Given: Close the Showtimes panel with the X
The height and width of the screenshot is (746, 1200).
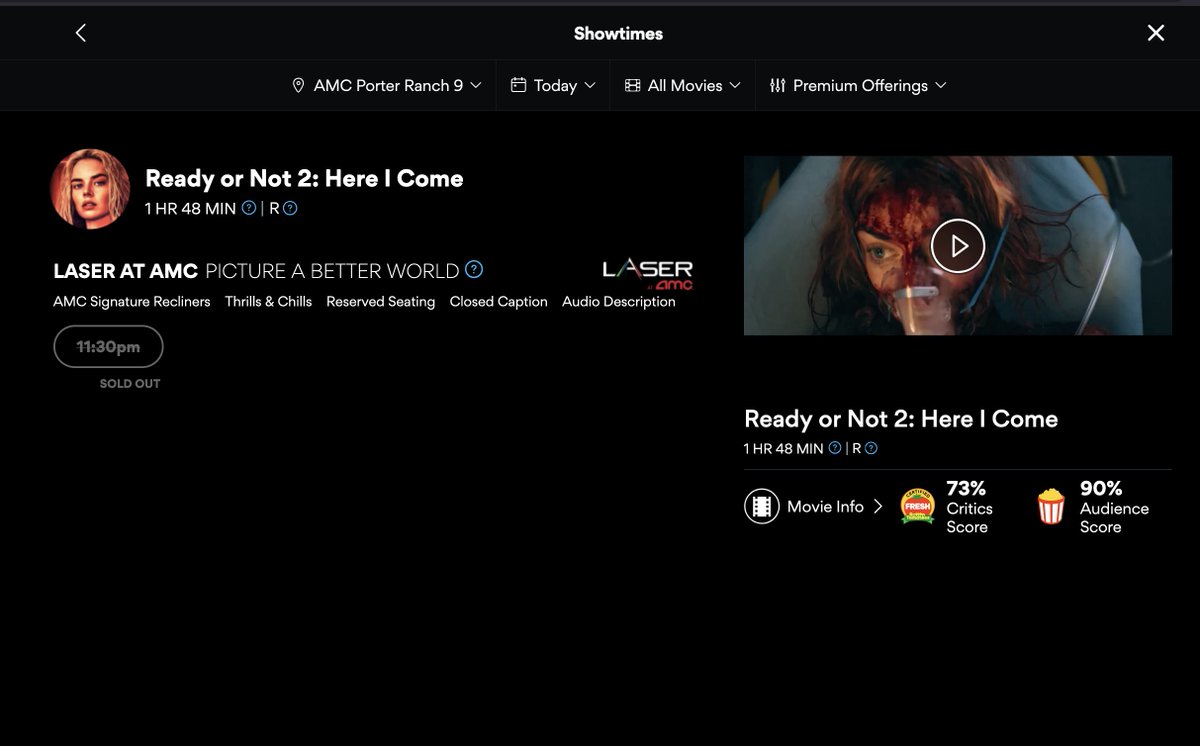Looking at the screenshot, I should click(1156, 33).
